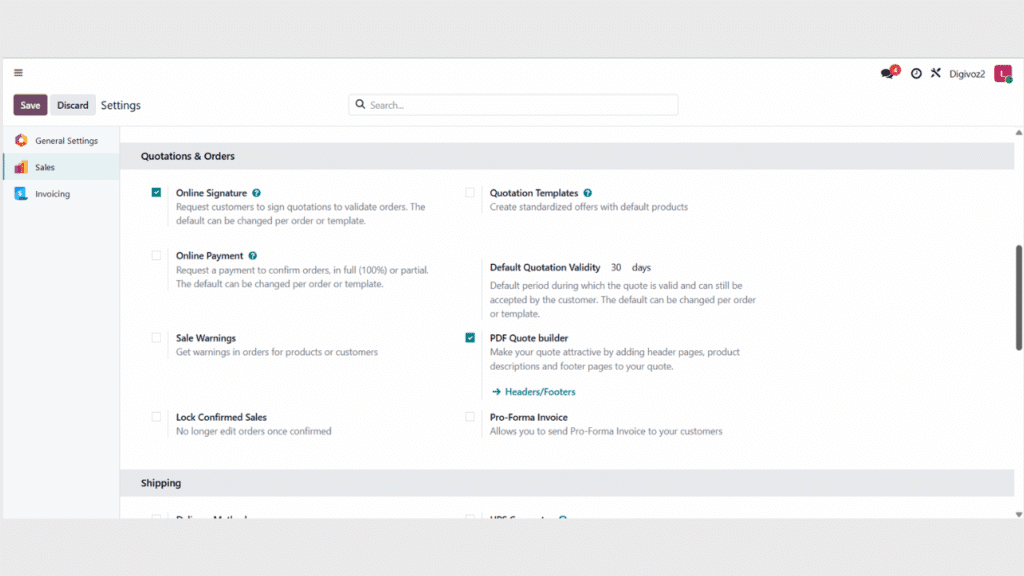Click the Default Quotation Validity days field
The width and height of the screenshot is (1024, 576).
616,268
